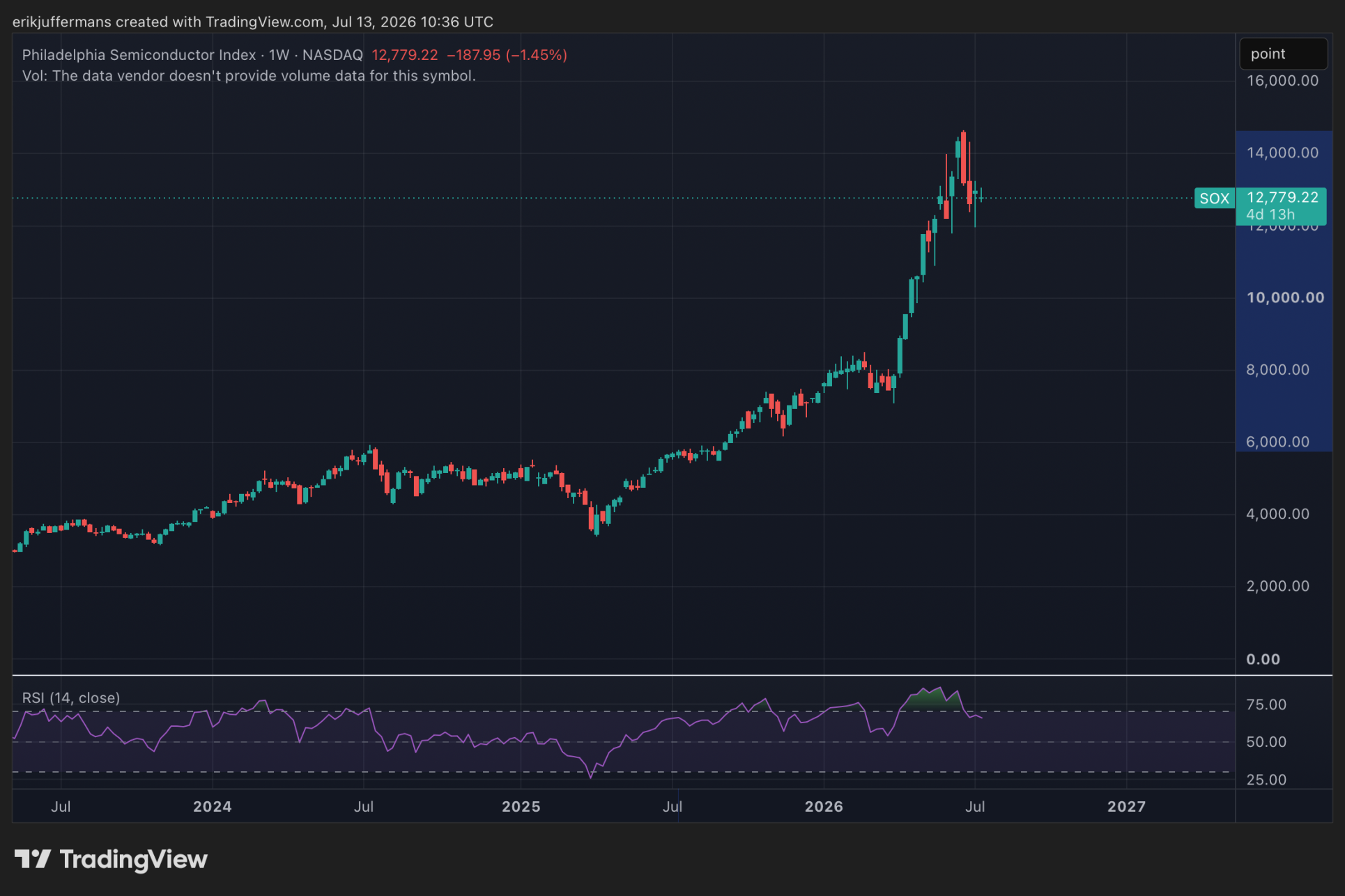Image resolution: width=1345 pixels, height=896 pixels.
Task: Click the Vol indicator legend message
Action: [x=249, y=76]
